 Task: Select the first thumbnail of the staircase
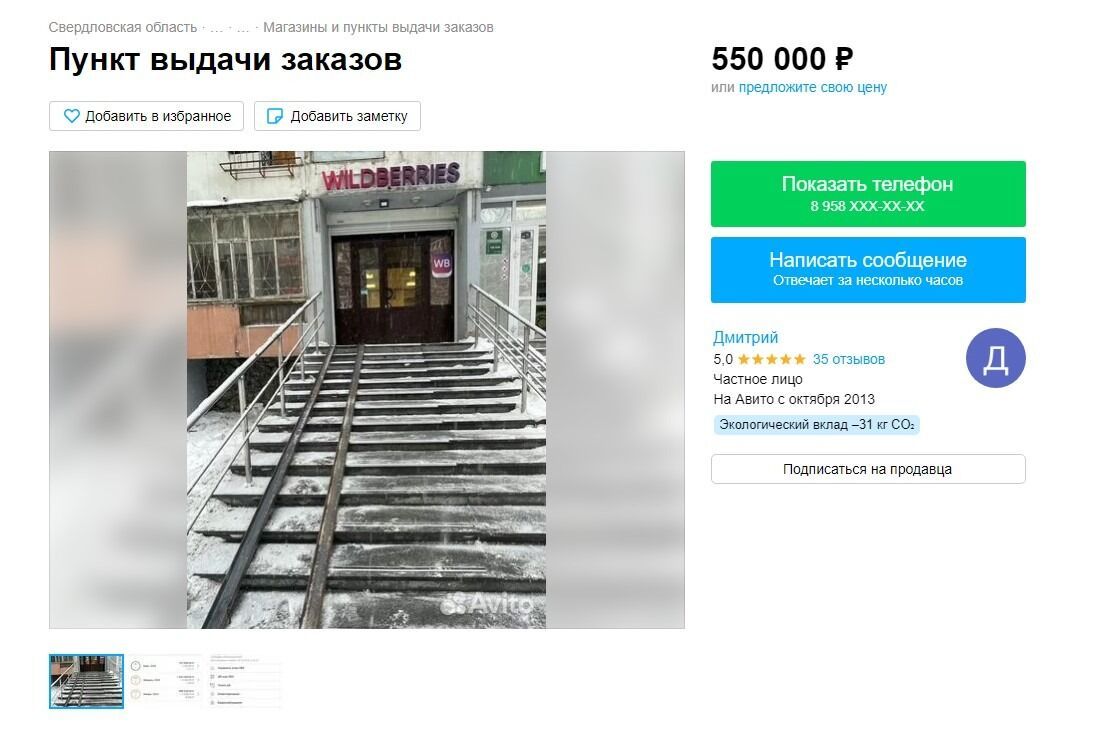86,681
